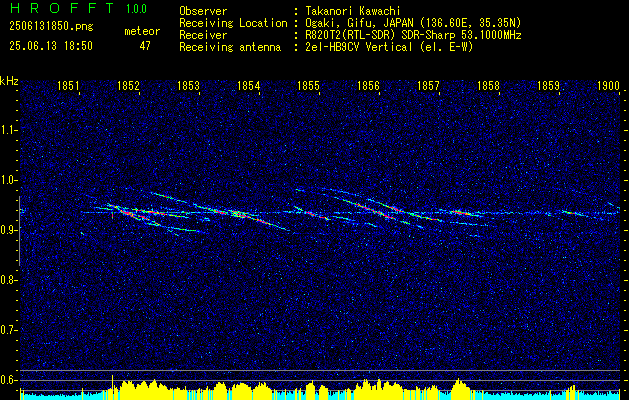Click the date stamp 25.06.13 18:50
This screenshot has width=629, height=400.
(x=51, y=46)
